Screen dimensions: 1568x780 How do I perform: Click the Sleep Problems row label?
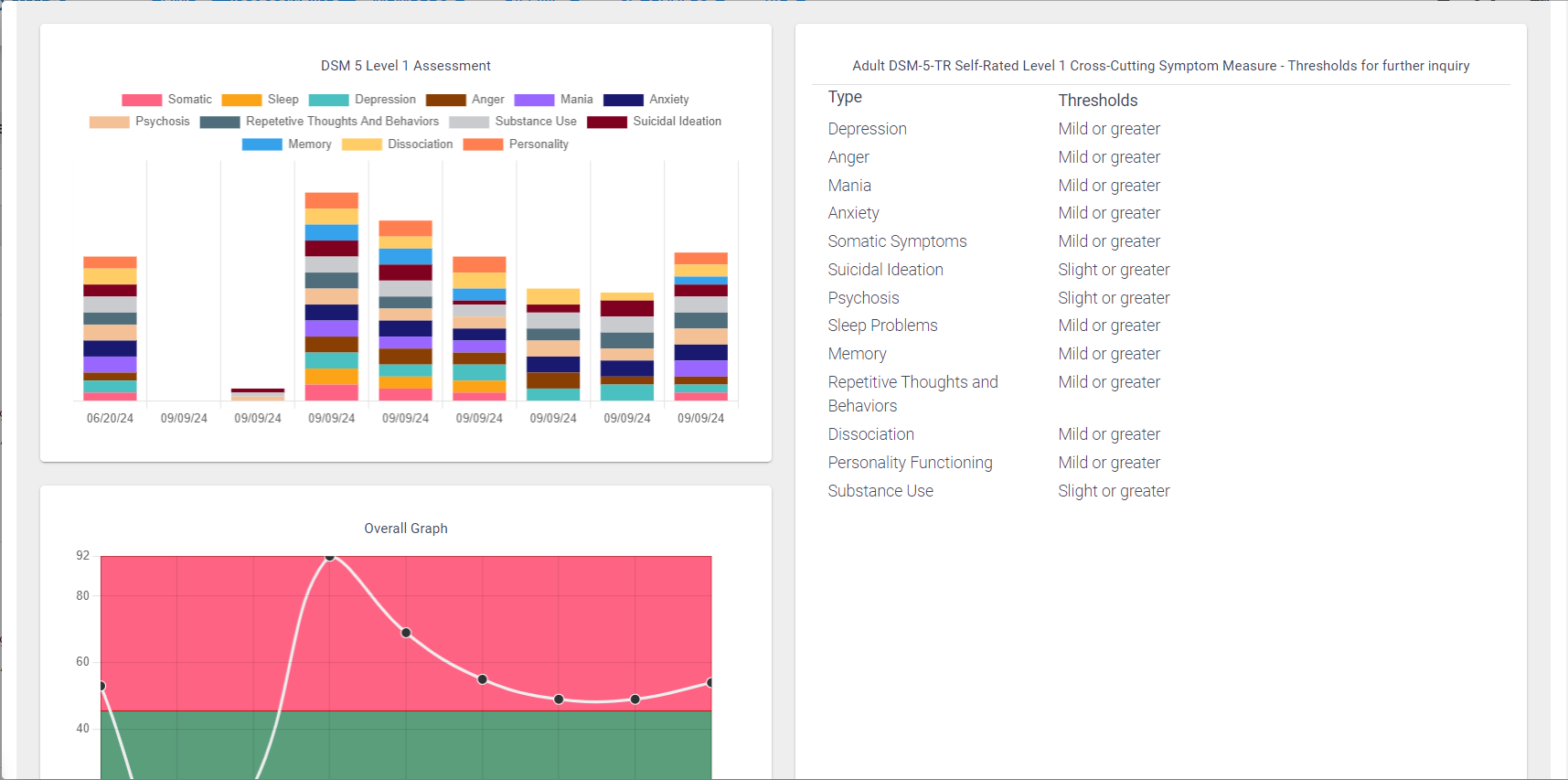pyautogui.click(x=883, y=326)
